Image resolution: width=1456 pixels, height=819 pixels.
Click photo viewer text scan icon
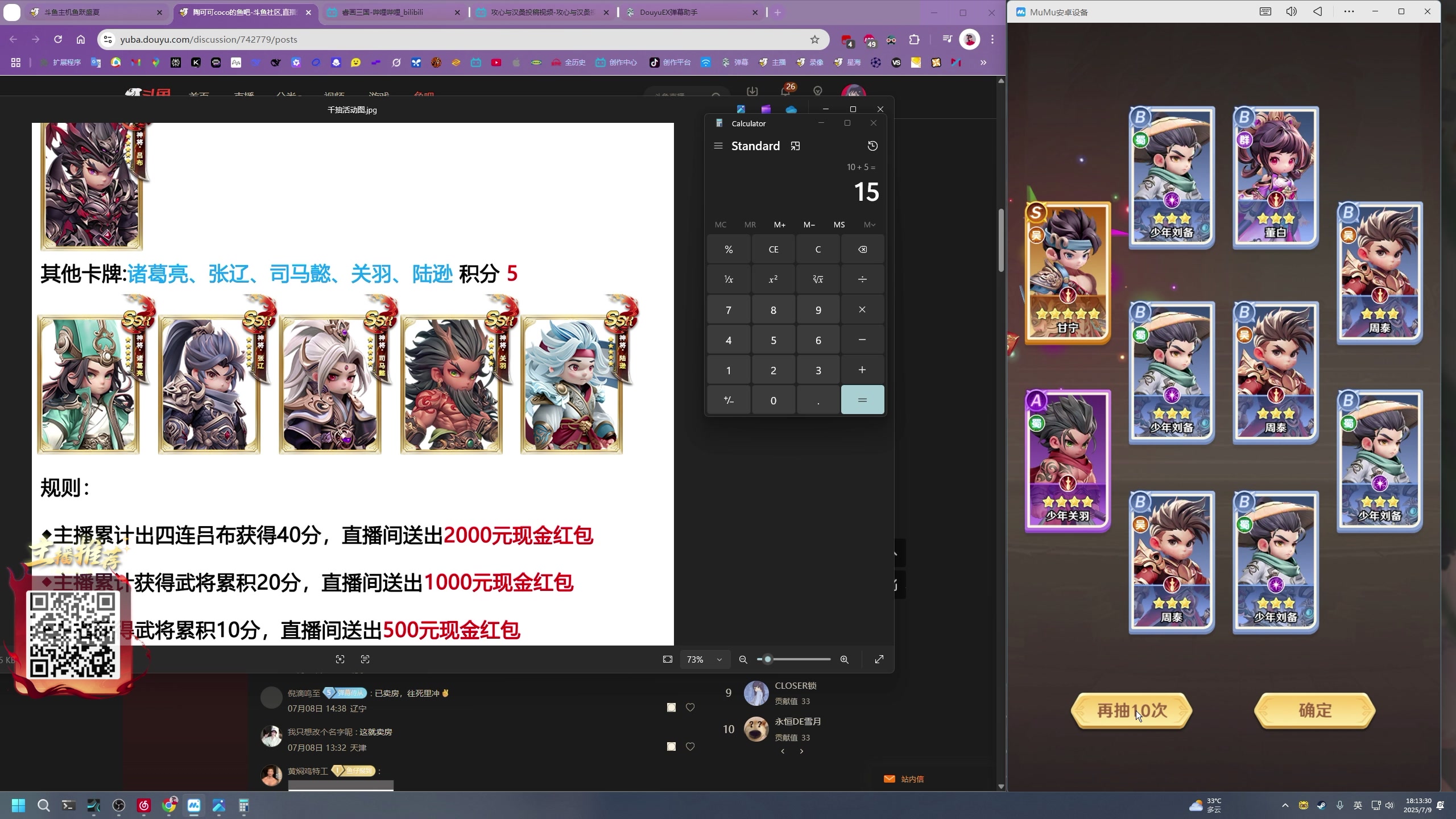[x=365, y=659]
